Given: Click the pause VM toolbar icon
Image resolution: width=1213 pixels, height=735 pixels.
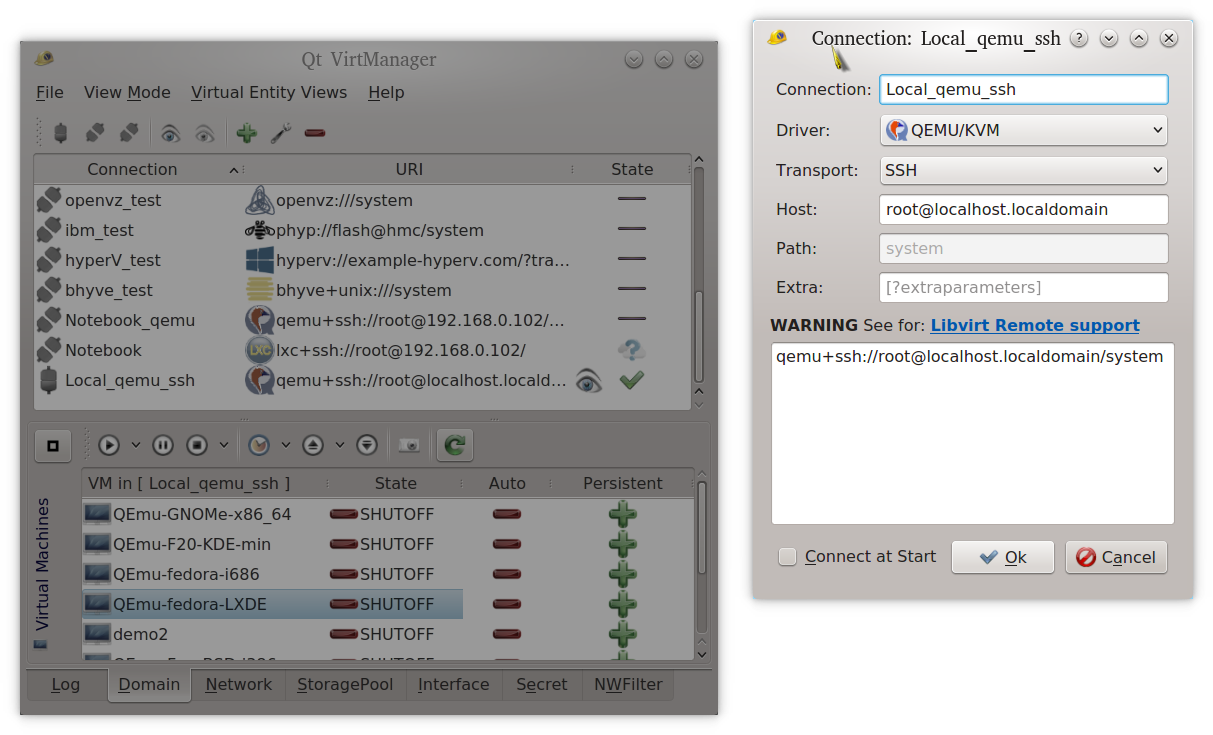Looking at the screenshot, I should (x=163, y=445).
